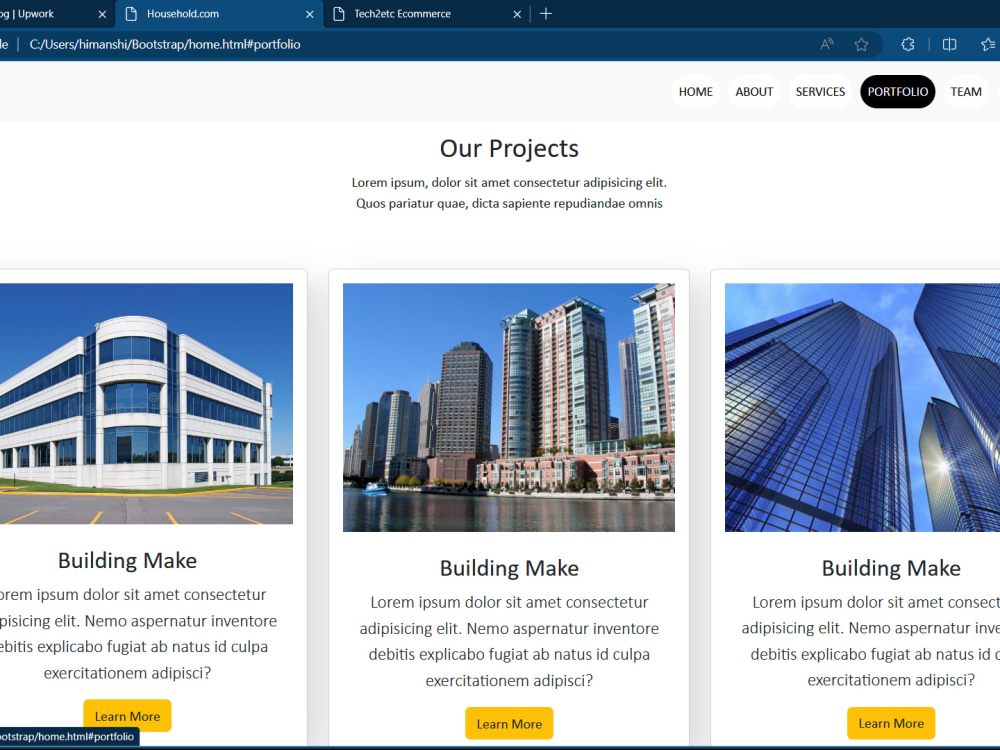Open the waterfront skyline image
This screenshot has width=1000, height=750.
point(509,408)
